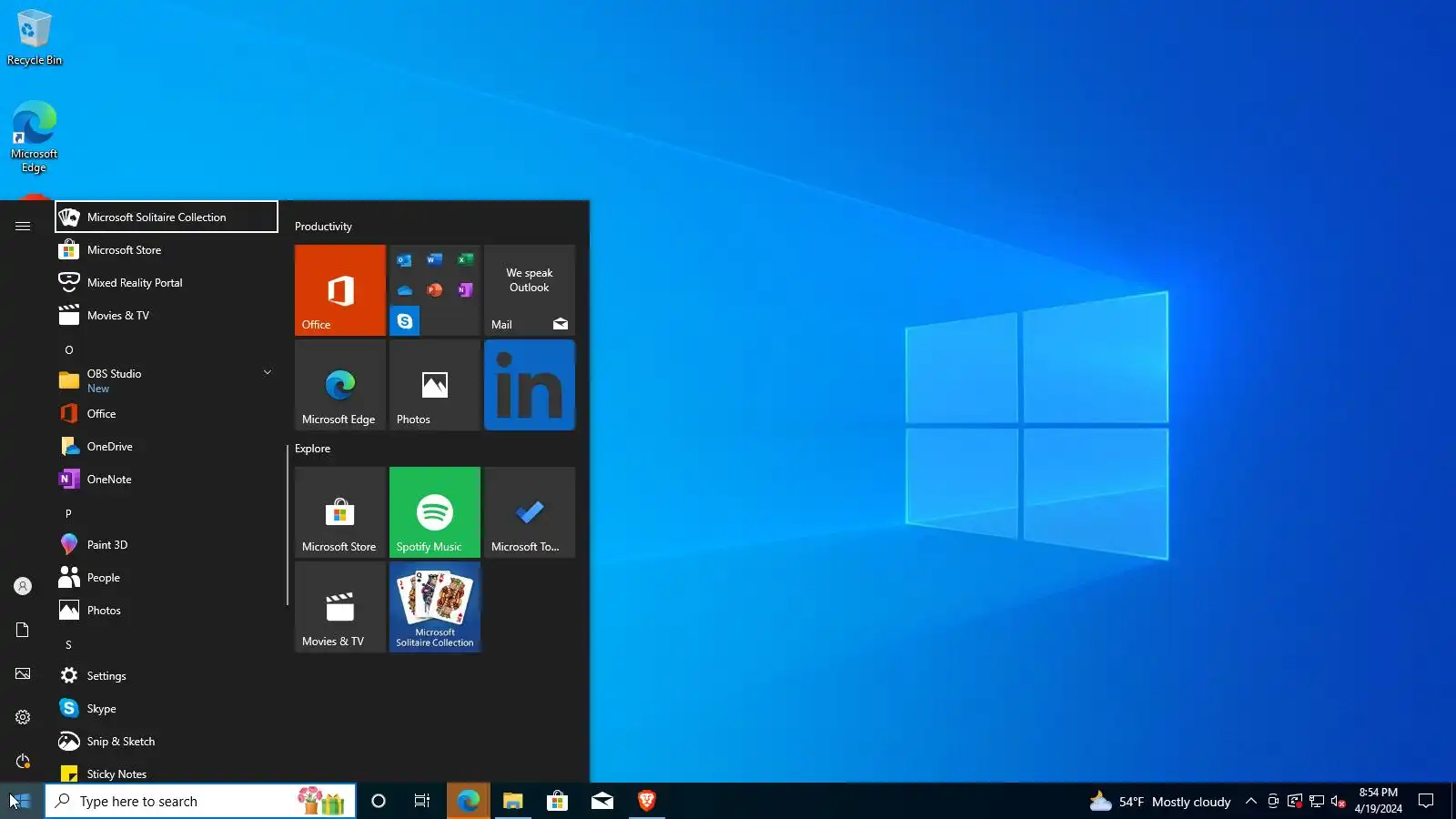Open Microsoft Store from the taskbar

click(558, 801)
